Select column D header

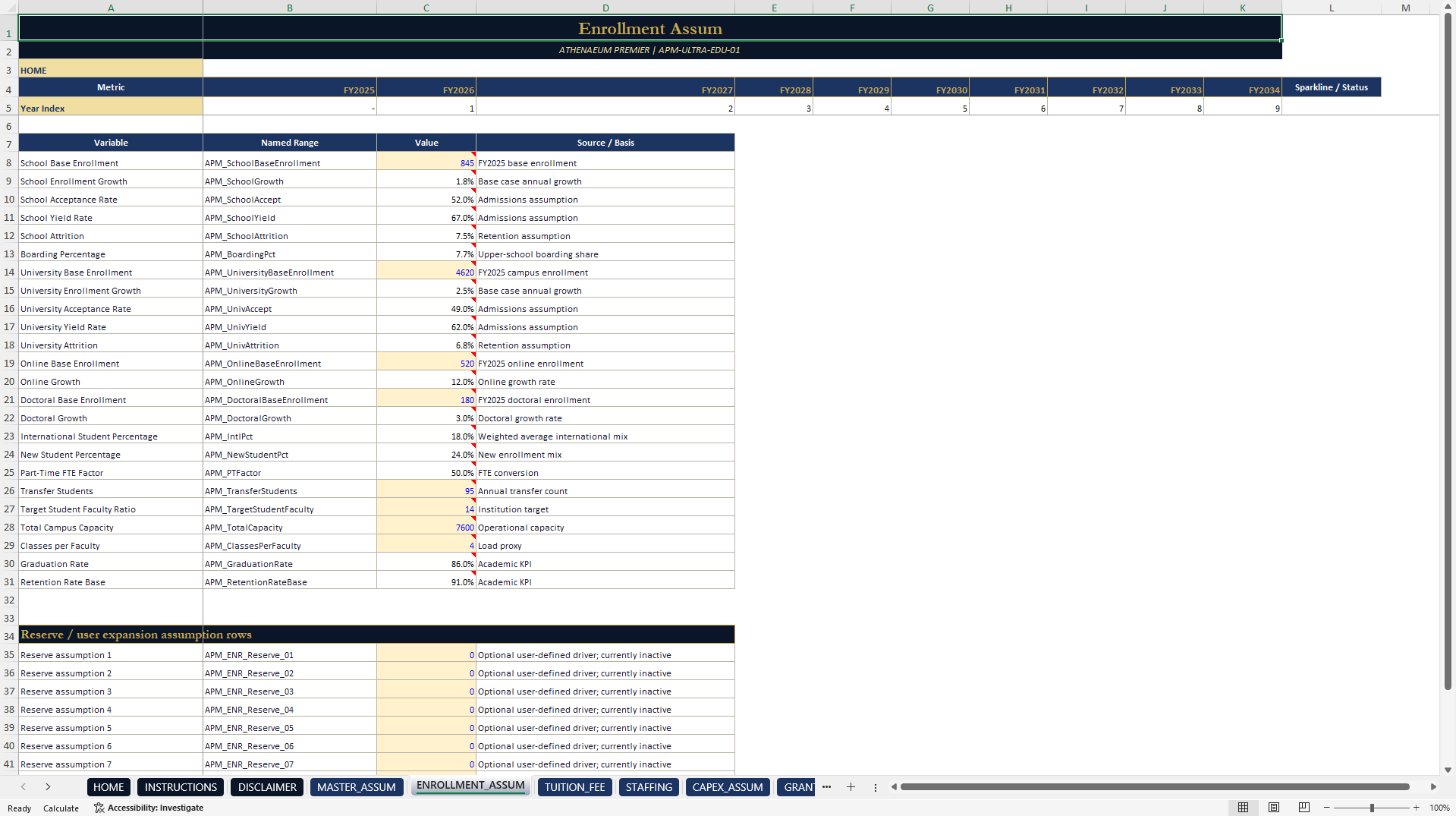tap(605, 8)
